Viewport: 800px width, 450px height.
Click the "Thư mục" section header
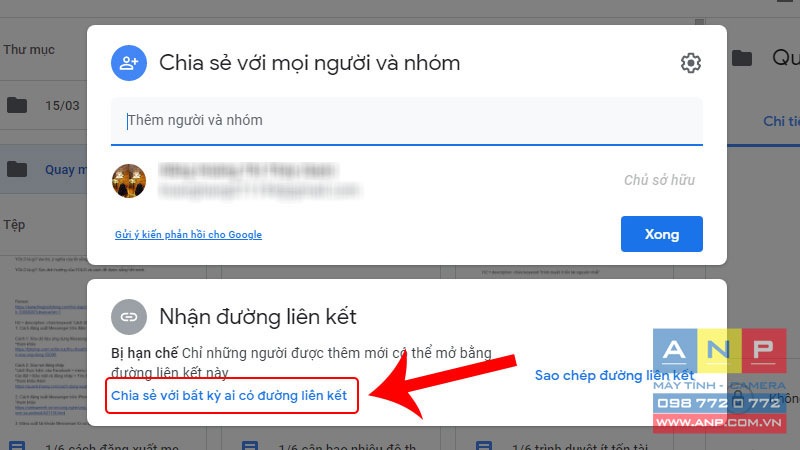[x=29, y=49]
